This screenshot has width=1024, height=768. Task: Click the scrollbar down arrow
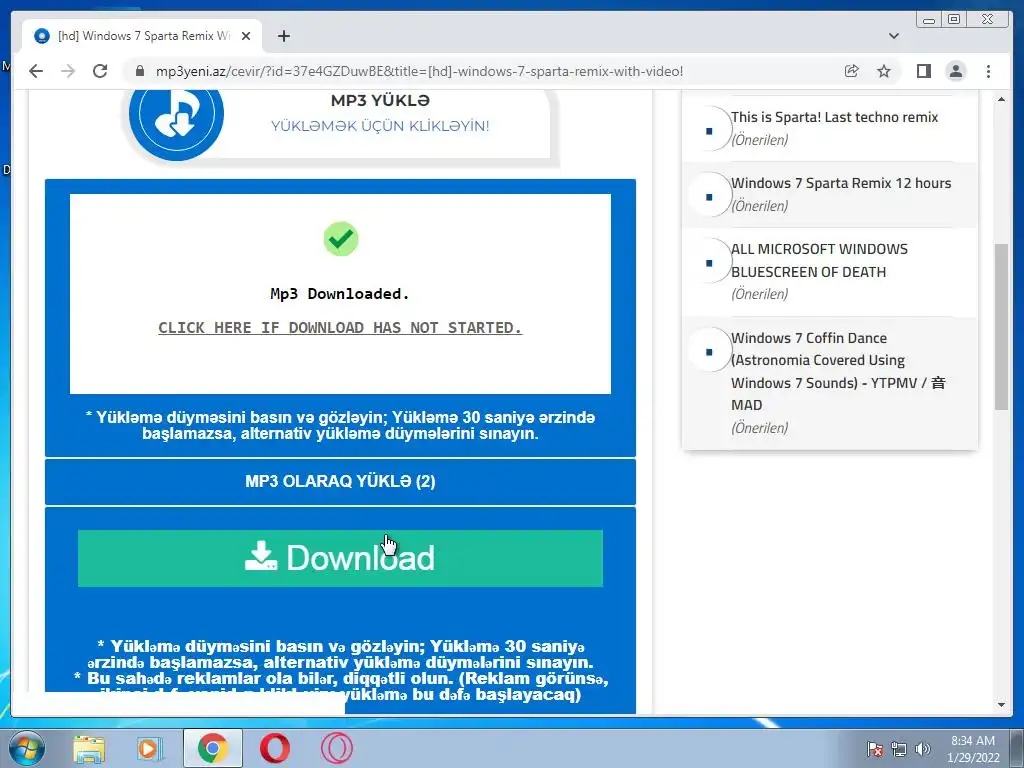(1001, 705)
